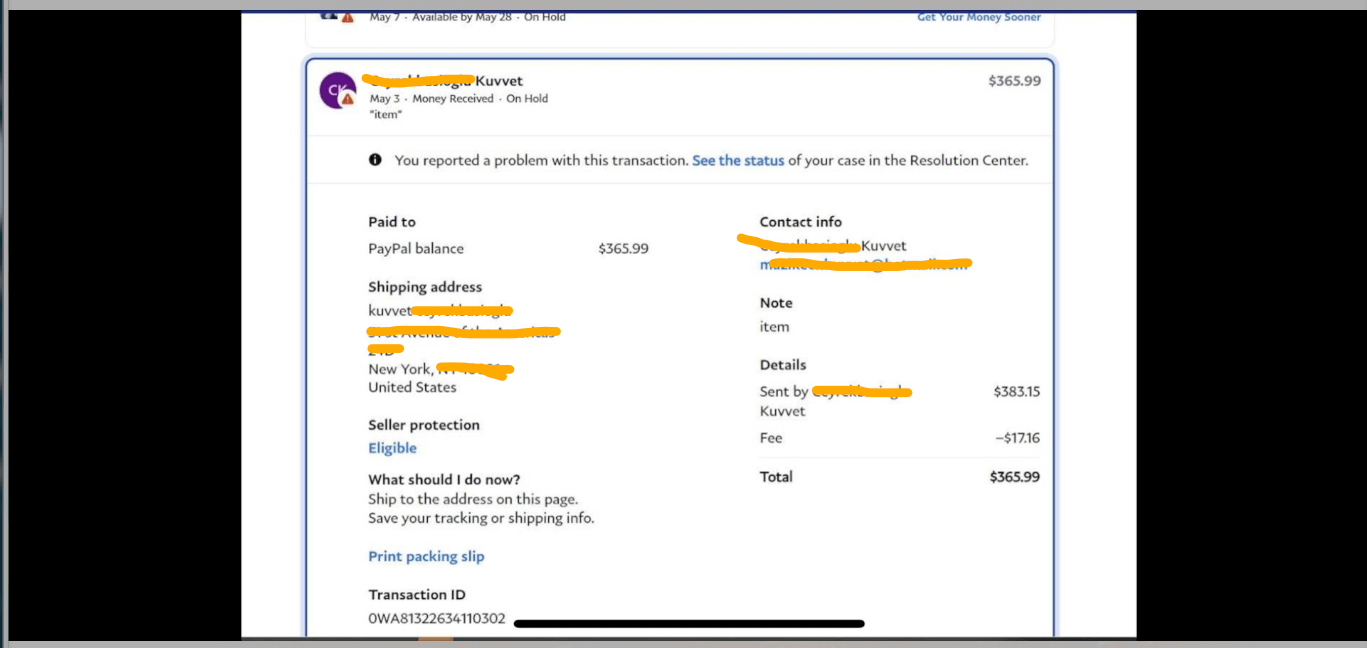Tap the black home indicator bar at the bottom

point(688,624)
